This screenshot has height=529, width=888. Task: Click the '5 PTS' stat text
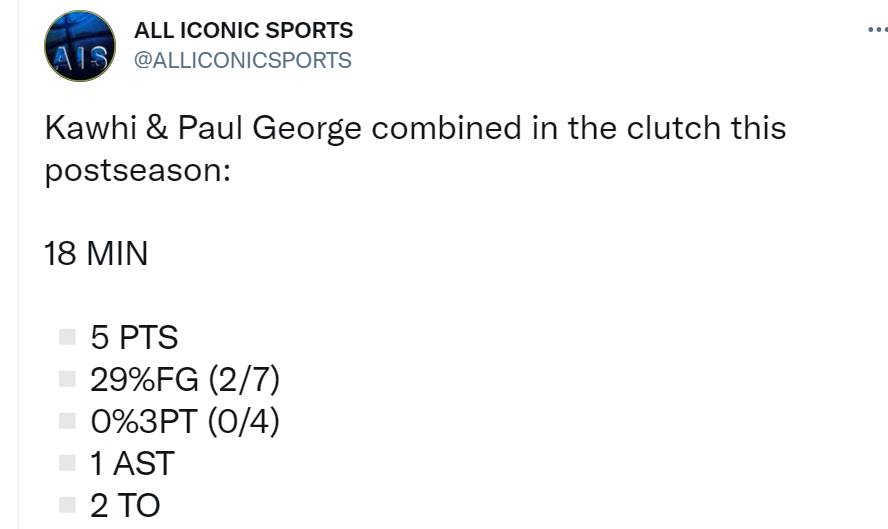pos(134,338)
